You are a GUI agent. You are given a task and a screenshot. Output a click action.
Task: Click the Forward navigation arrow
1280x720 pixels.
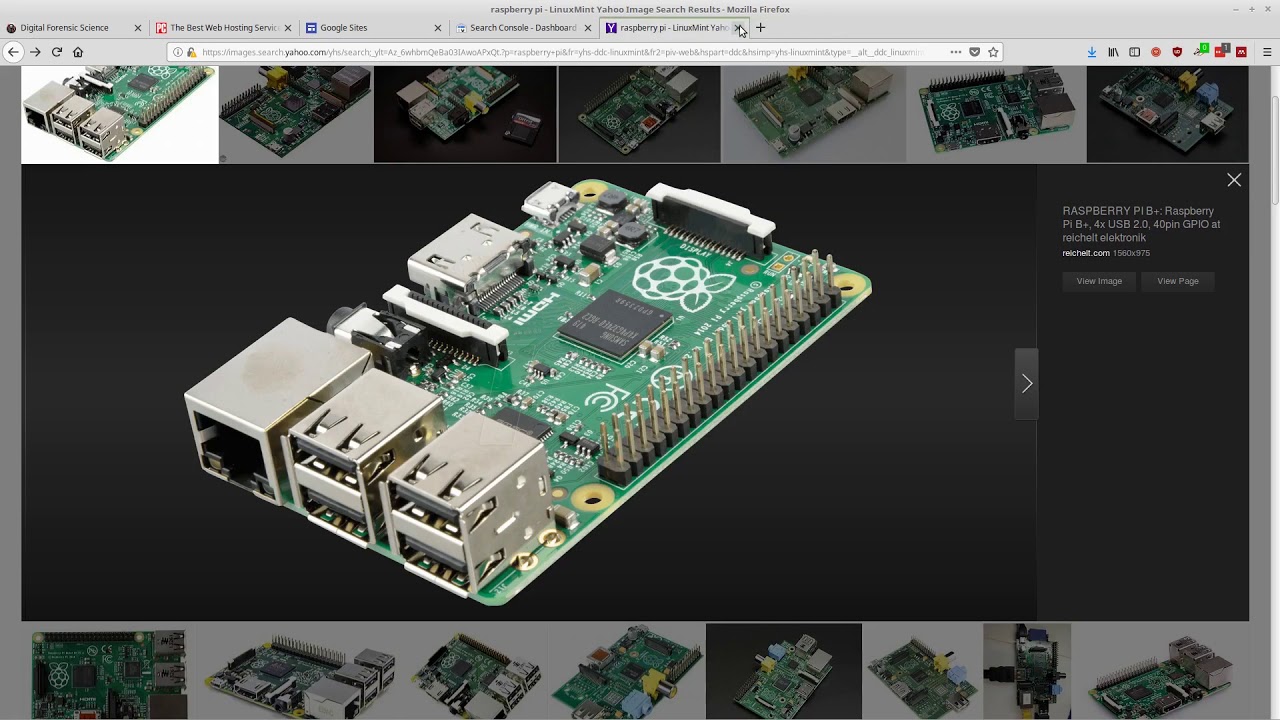35,52
